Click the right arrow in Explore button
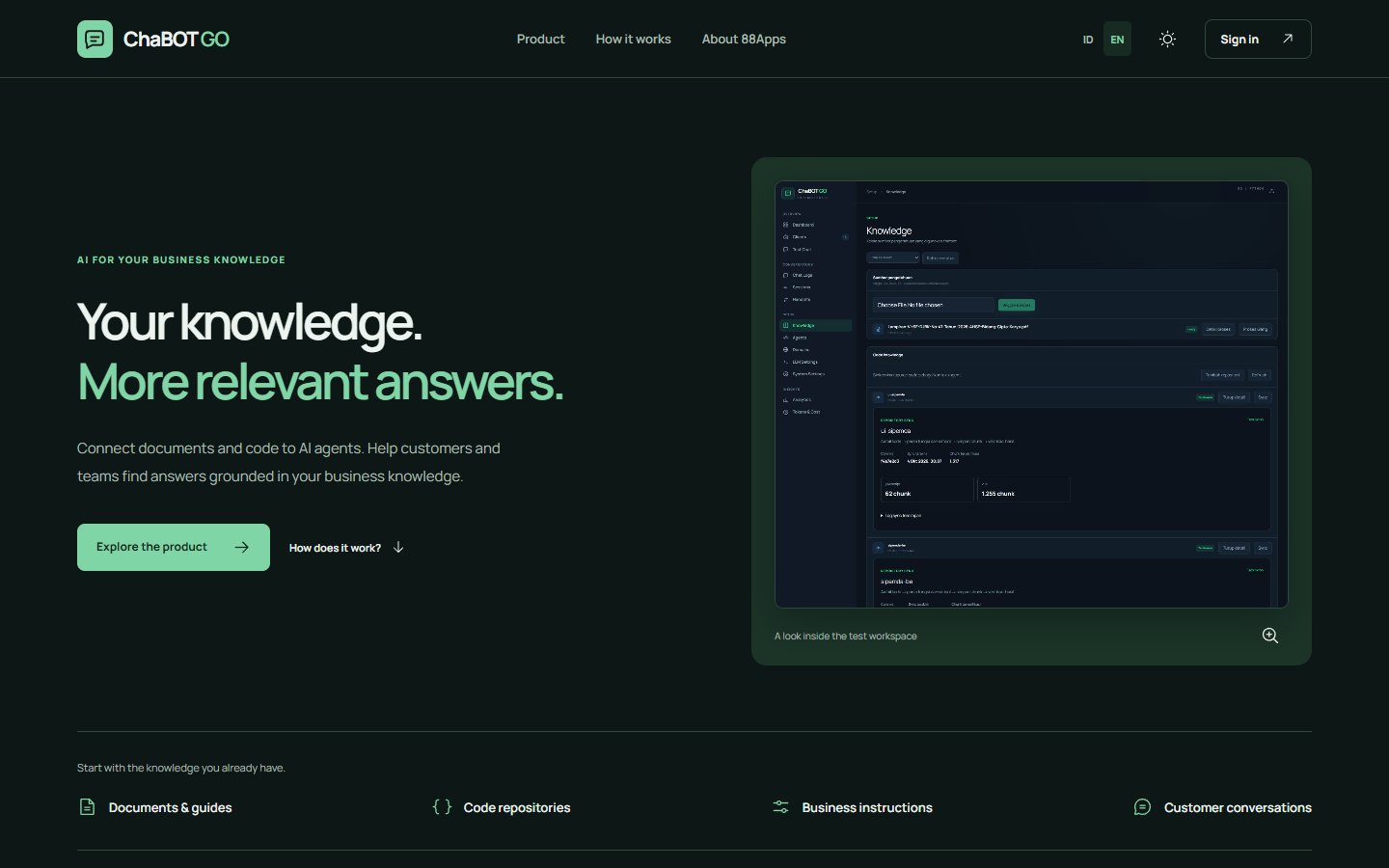This screenshot has height=868, width=1389. coord(242,547)
